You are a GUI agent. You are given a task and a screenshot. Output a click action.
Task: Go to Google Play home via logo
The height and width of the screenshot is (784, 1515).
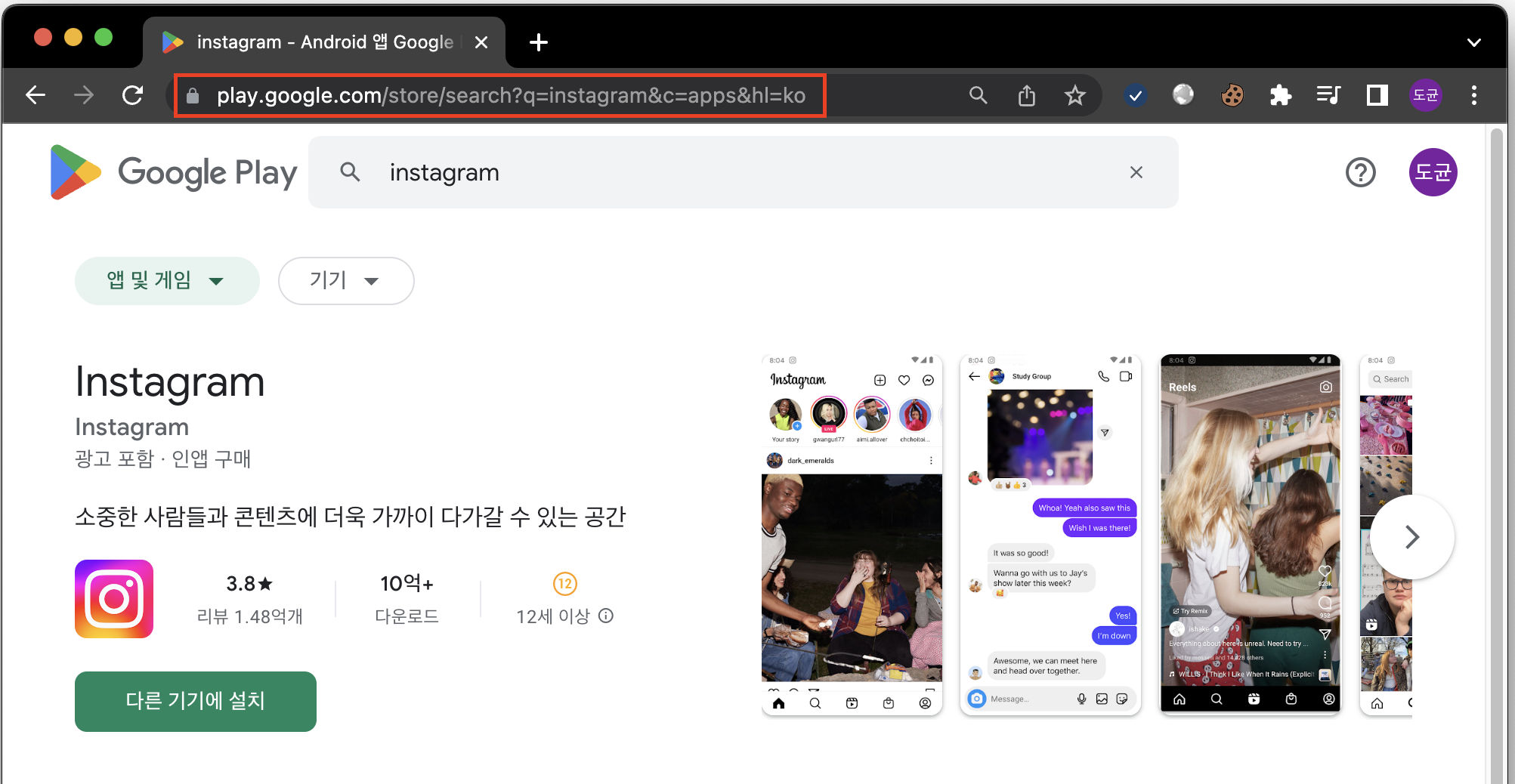click(174, 172)
